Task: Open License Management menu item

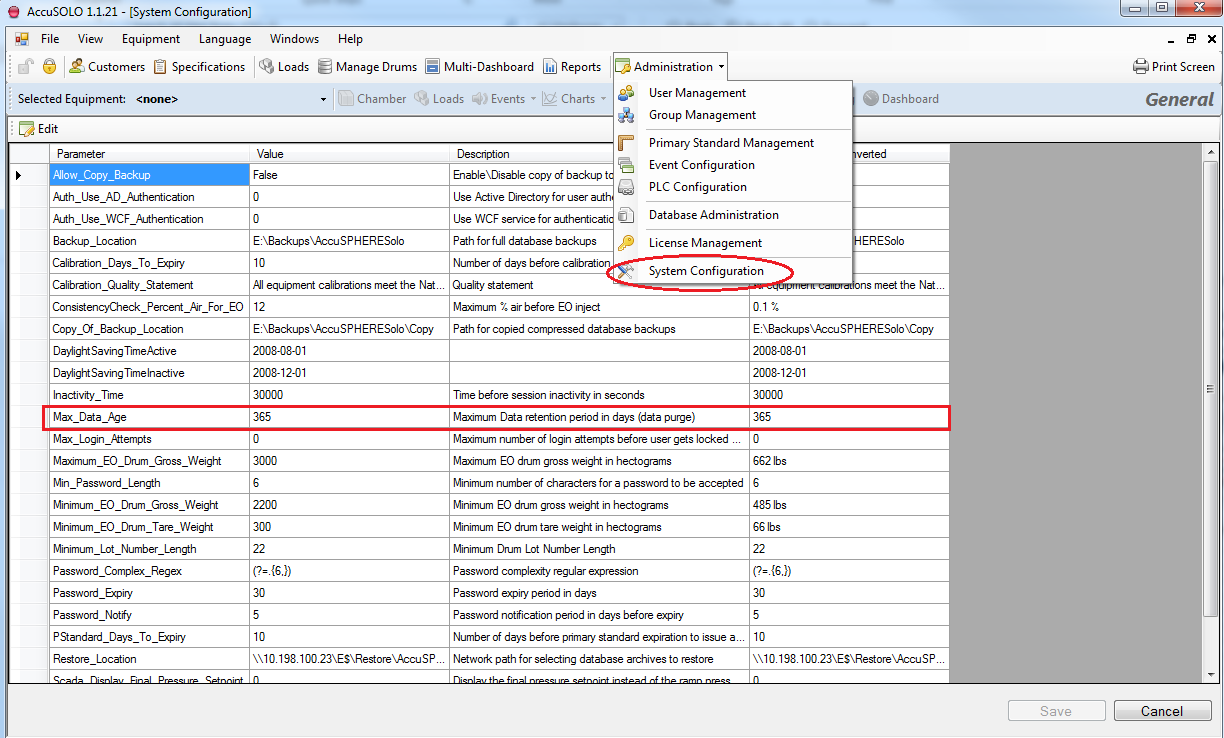Action: point(705,243)
